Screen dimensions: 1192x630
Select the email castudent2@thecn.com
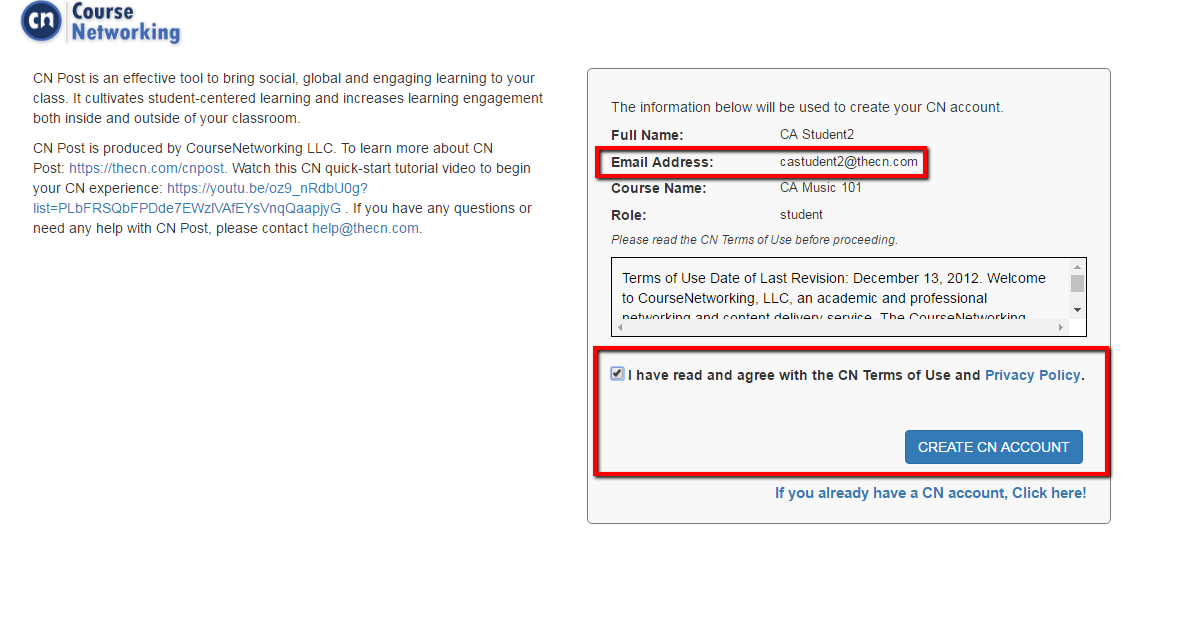(x=848, y=161)
